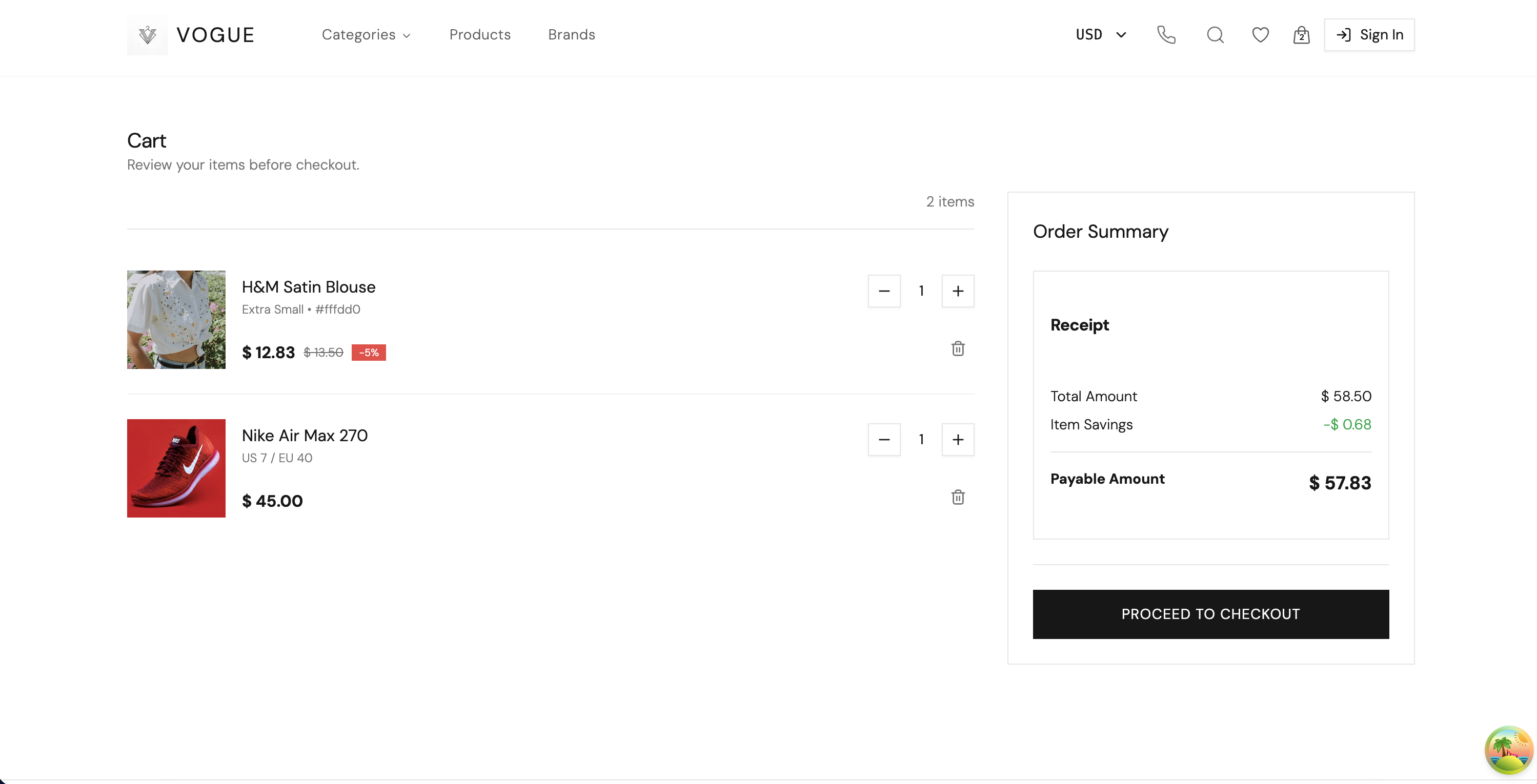
Task: Increase H&M Satin Blouse quantity
Action: coord(958,291)
